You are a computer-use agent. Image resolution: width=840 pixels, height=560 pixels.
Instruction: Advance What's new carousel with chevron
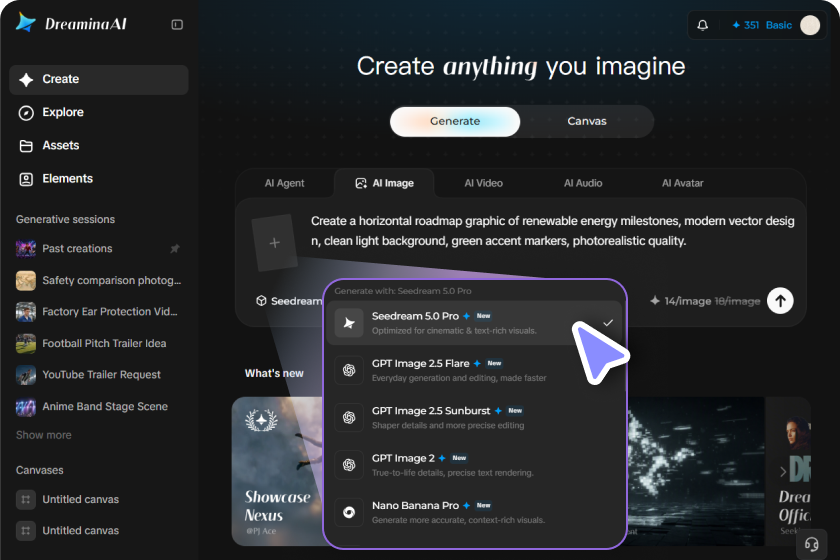(783, 472)
